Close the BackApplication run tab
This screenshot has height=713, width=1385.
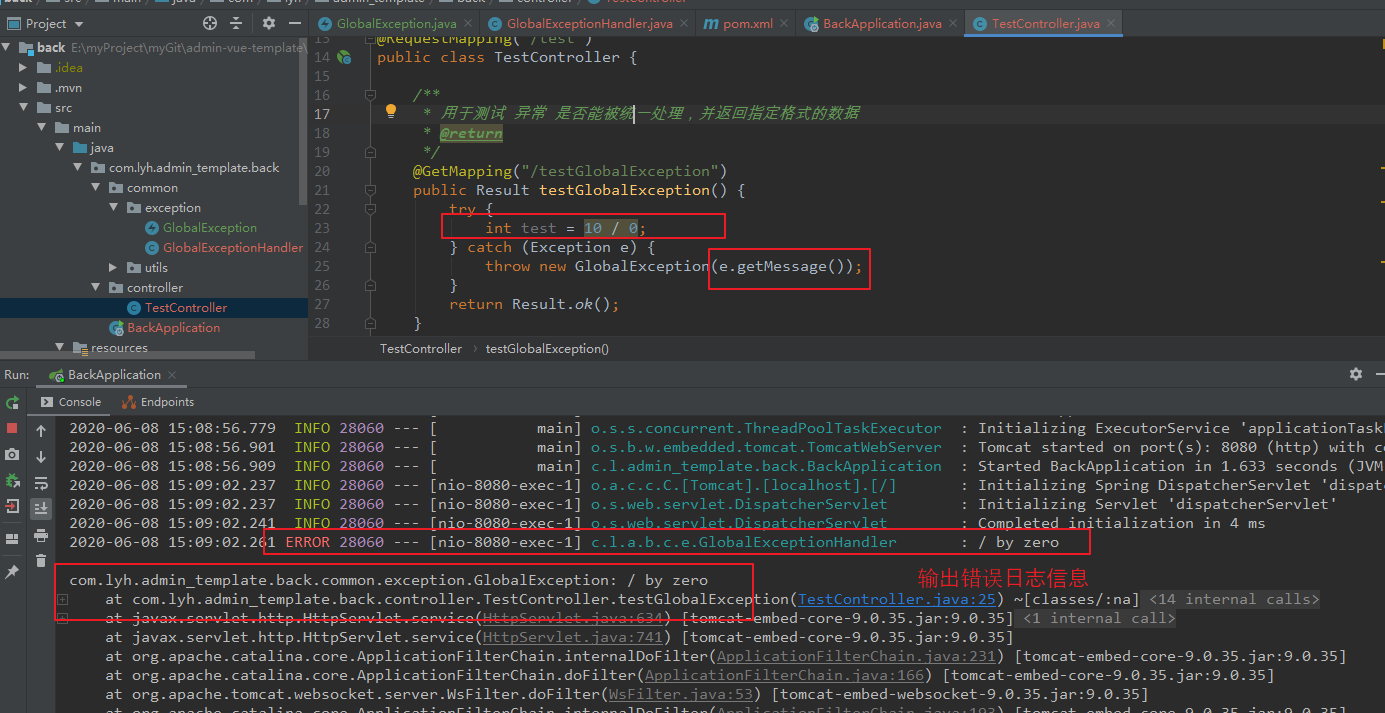coord(173,375)
